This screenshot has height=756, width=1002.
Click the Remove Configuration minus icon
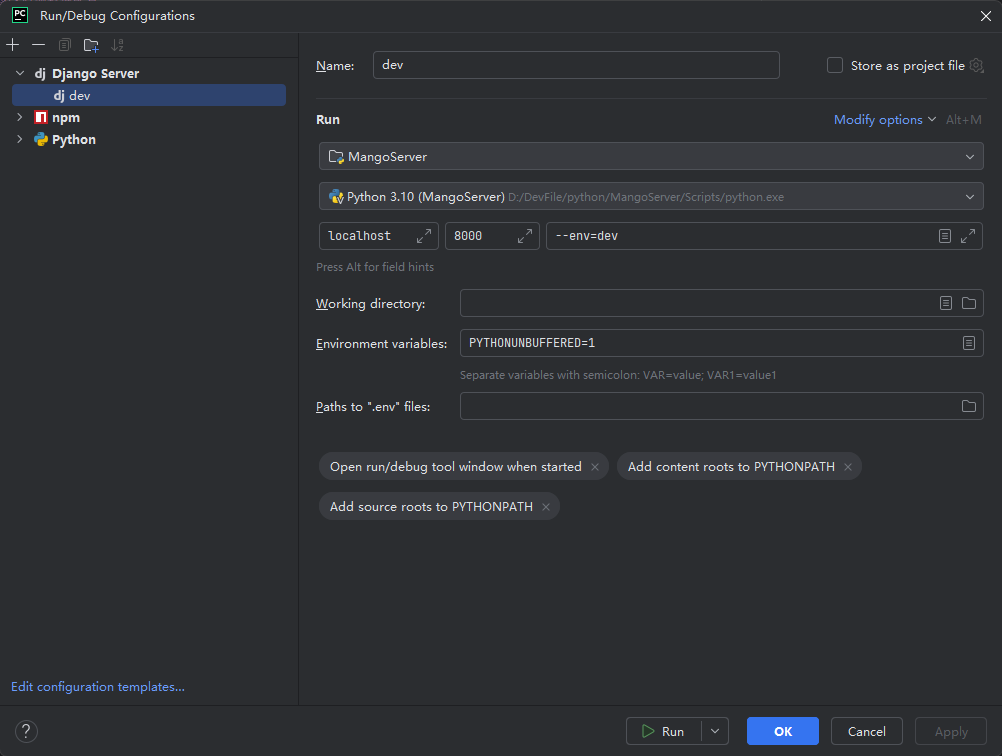click(38, 45)
